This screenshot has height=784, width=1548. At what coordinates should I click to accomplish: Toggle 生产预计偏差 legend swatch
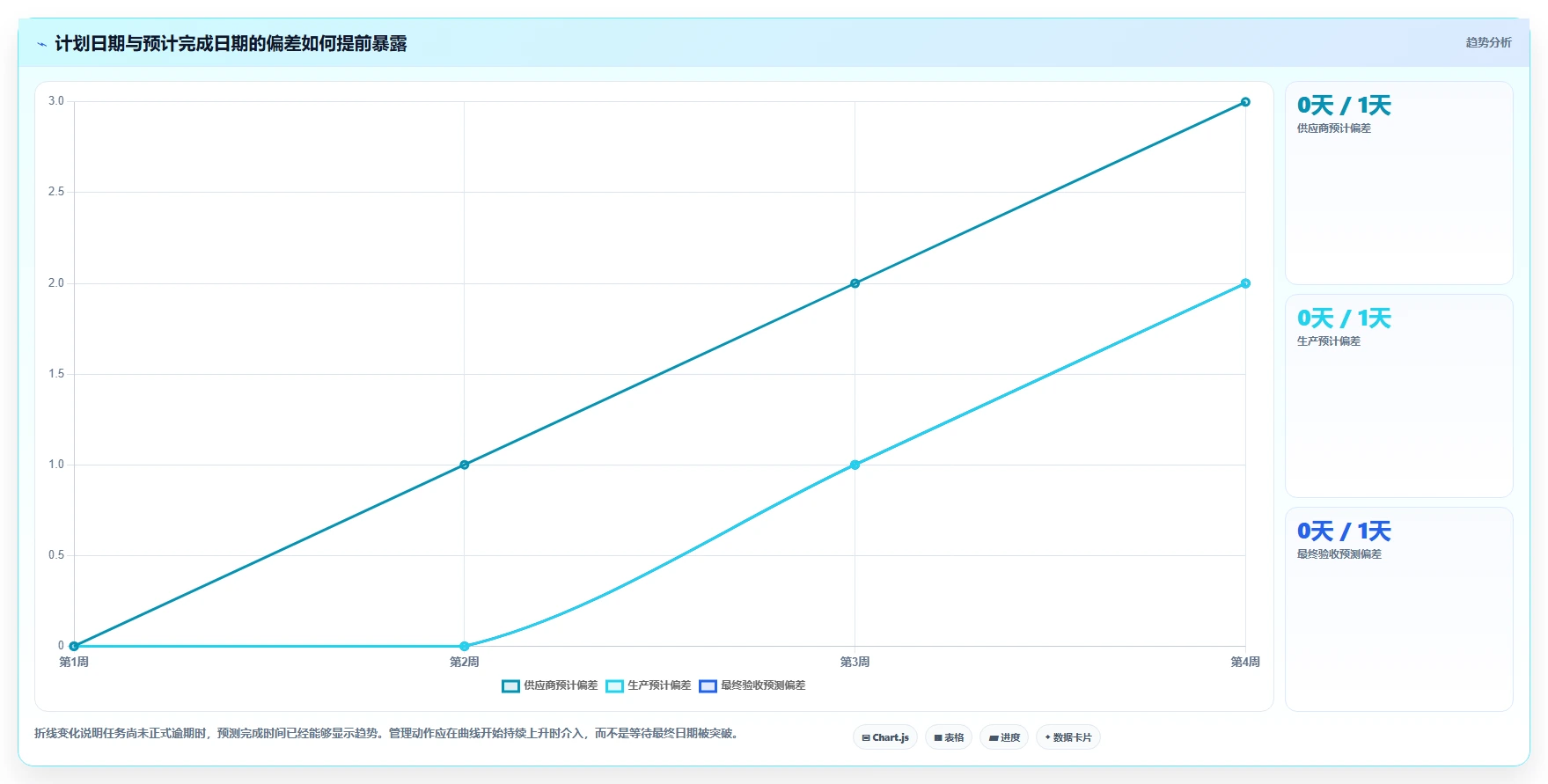[x=614, y=686]
